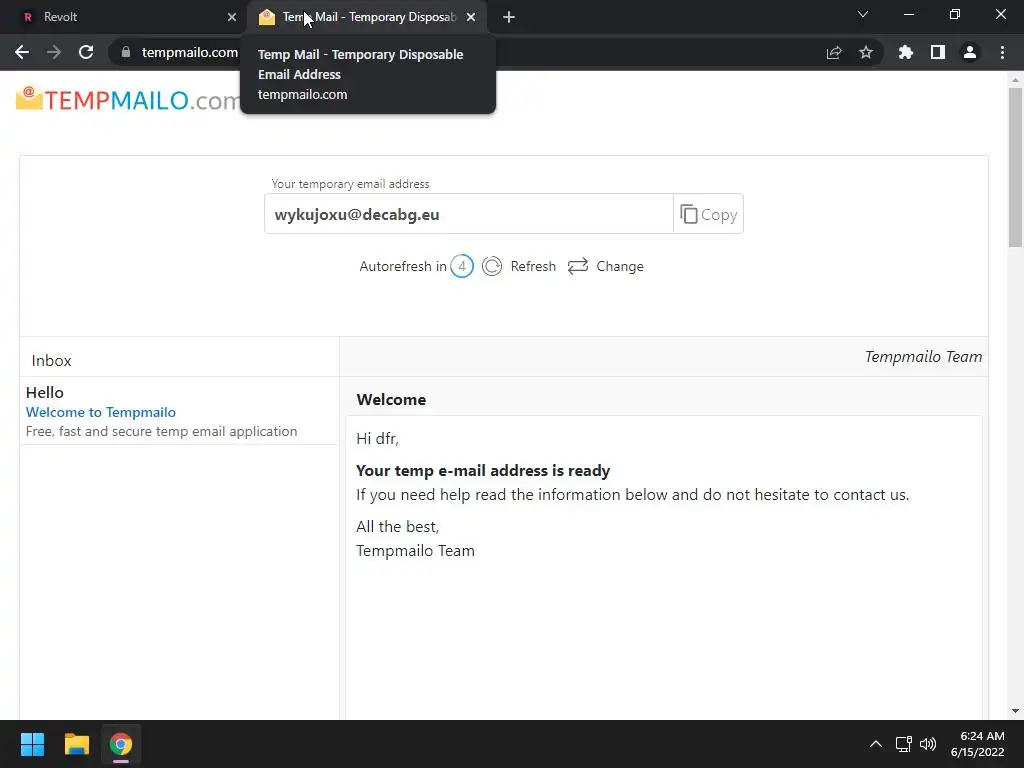Click the TEMPMAILO.com logo
The width and height of the screenshot is (1024, 768).
pyautogui.click(x=129, y=99)
